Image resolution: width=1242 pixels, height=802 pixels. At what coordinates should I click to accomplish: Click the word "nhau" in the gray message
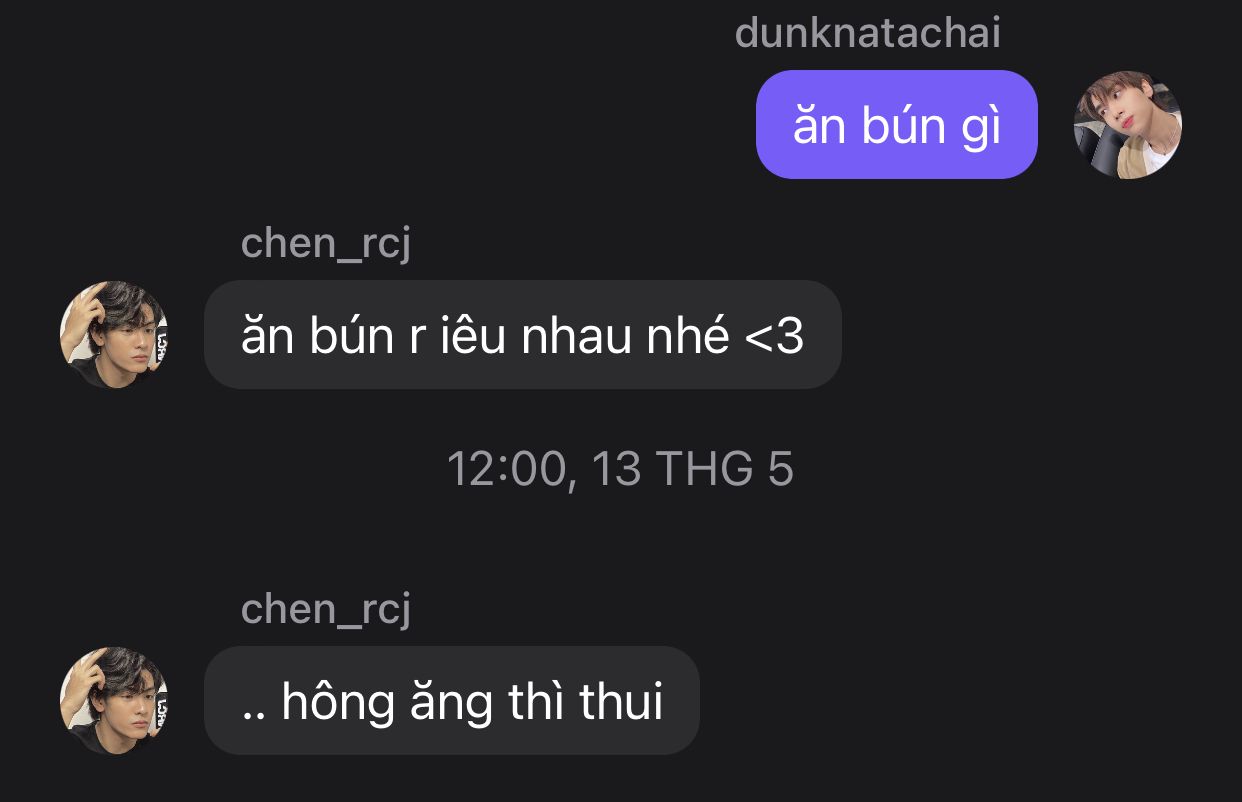577,337
